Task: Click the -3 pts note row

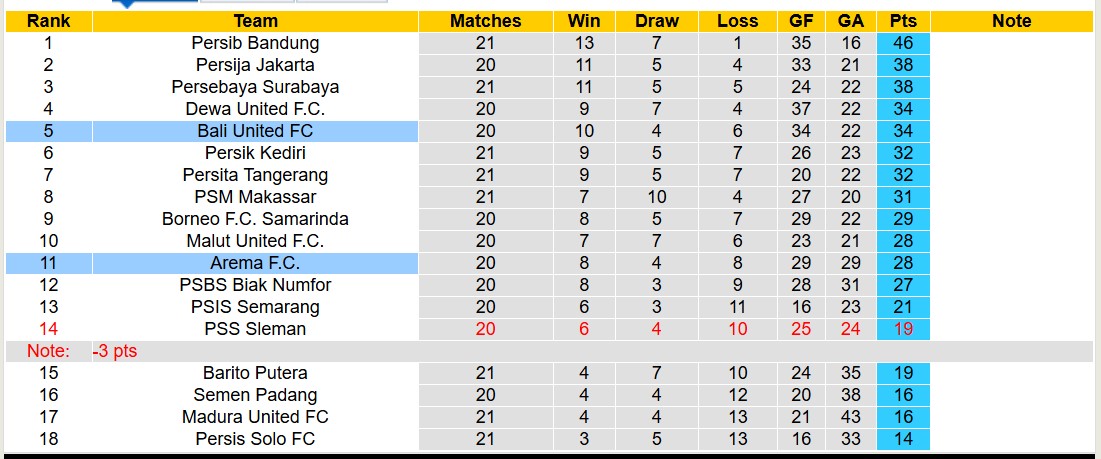Action: tap(115, 351)
